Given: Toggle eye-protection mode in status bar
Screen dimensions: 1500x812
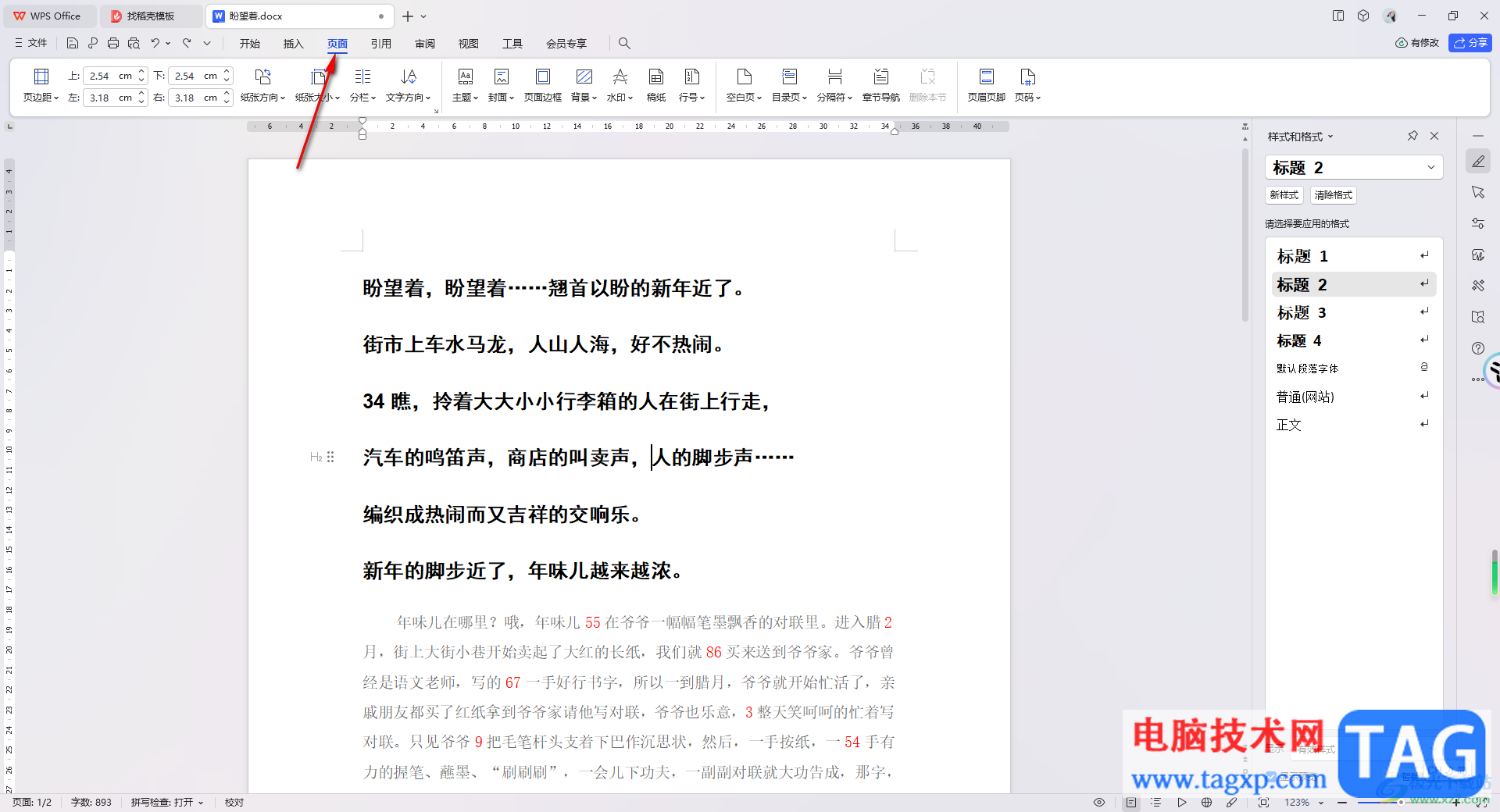Looking at the screenshot, I should pos(1099,802).
